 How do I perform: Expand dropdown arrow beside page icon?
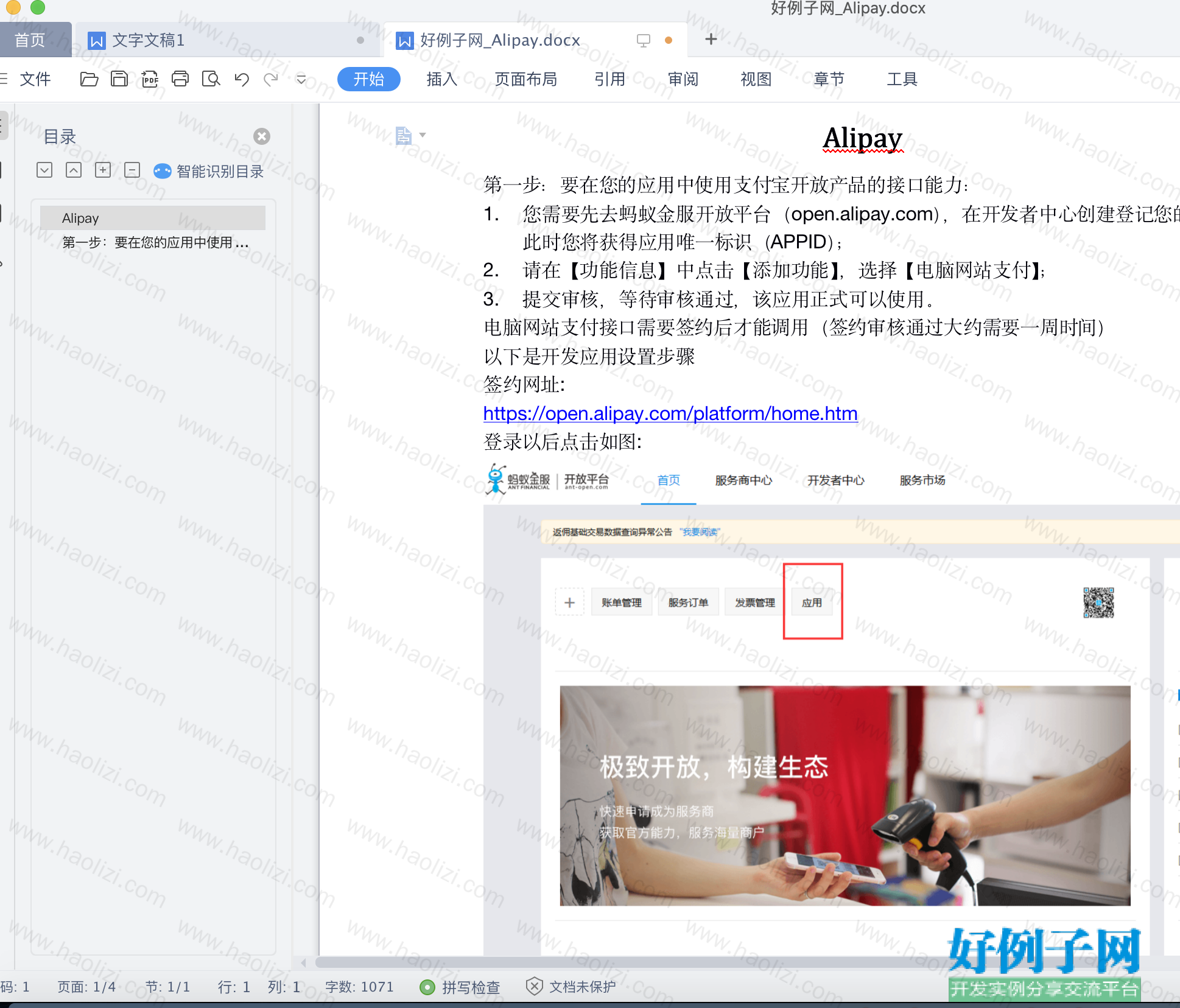pyautogui.click(x=423, y=135)
